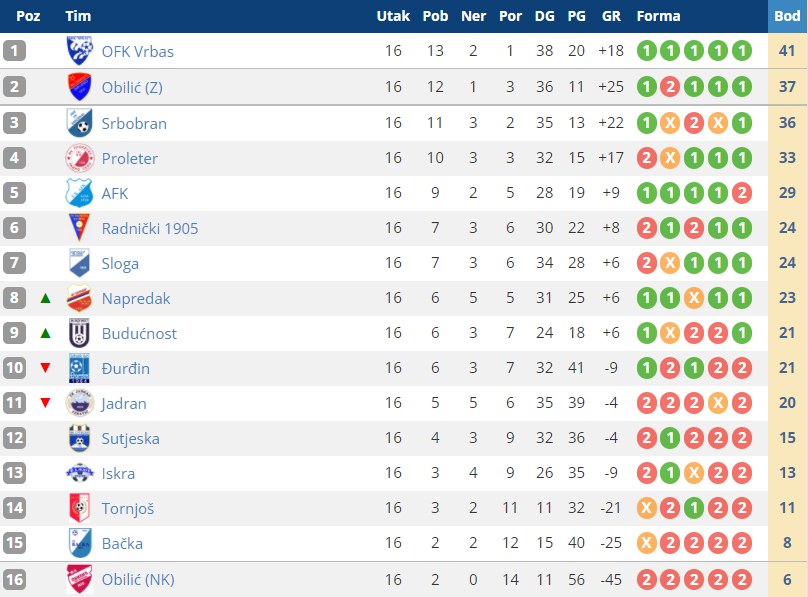Viewport: 808px width, 597px height.
Task: Click the Budućnost club crest
Action: [x=80, y=333]
